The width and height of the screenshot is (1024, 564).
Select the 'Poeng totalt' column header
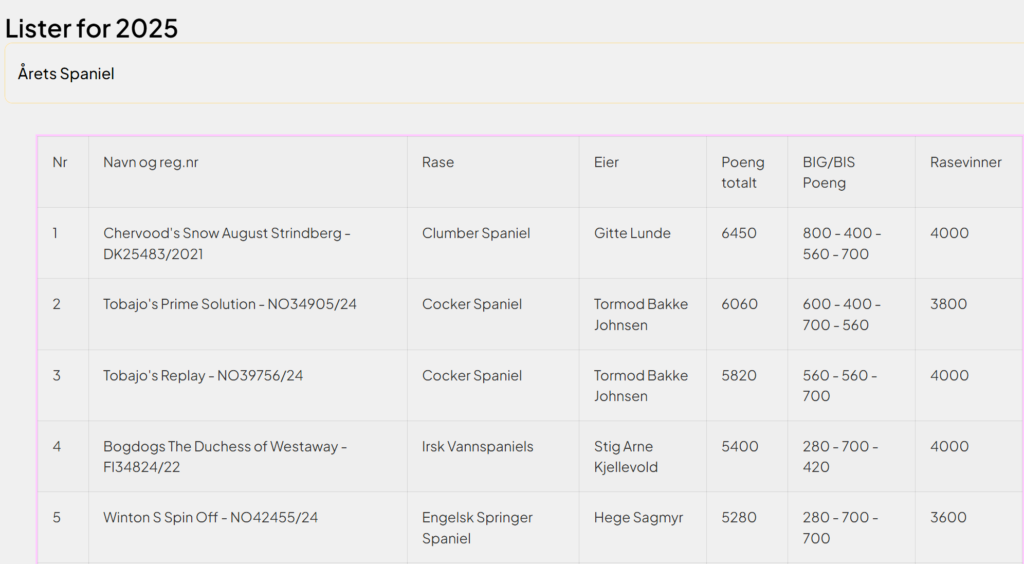[742, 172]
